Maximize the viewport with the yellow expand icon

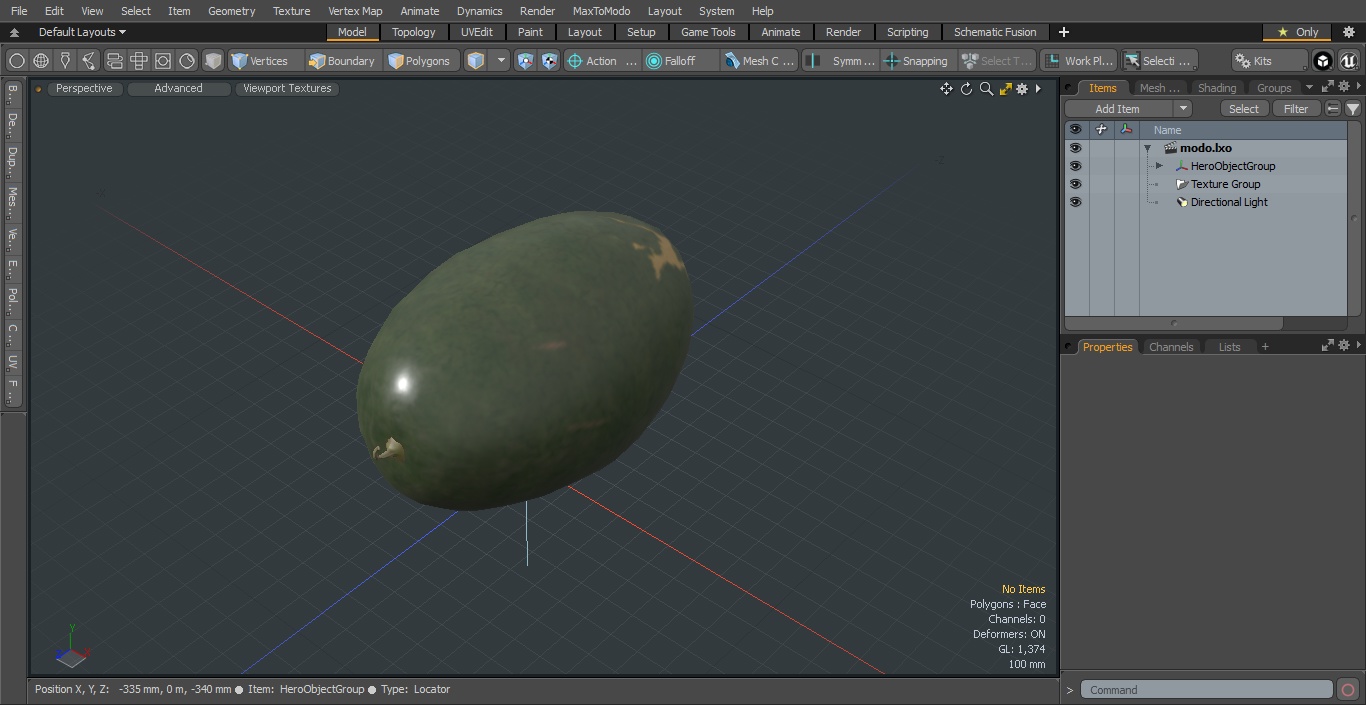(1005, 89)
